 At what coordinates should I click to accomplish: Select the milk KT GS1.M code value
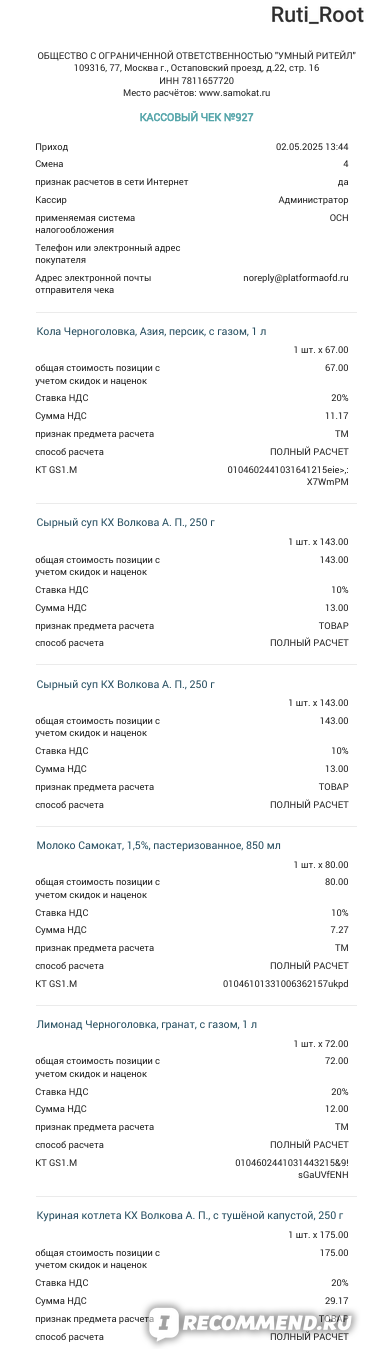(x=286, y=984)
